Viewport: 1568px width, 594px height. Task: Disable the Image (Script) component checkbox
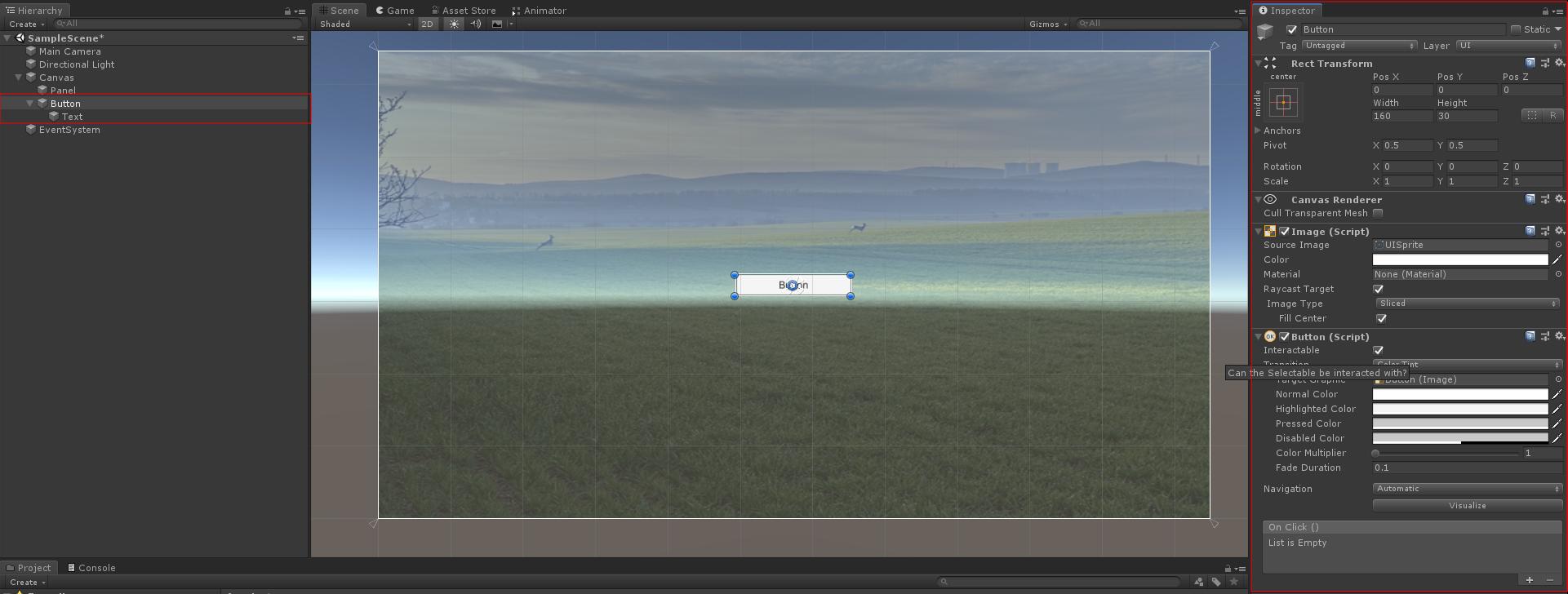1285,232
